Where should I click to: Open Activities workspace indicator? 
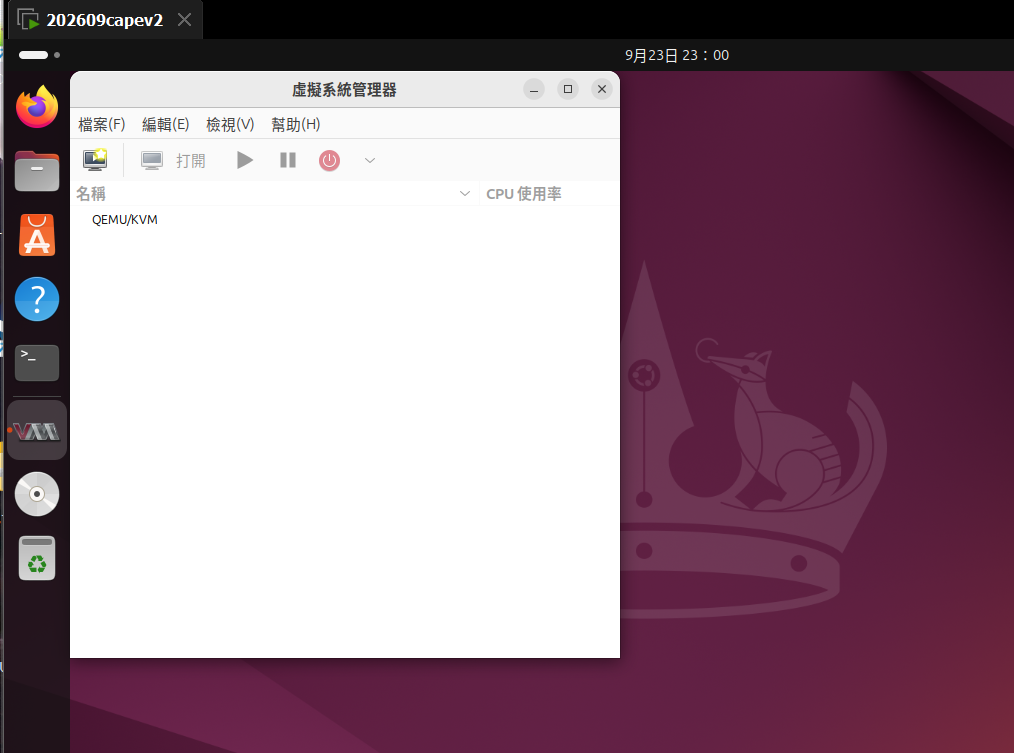39,55
